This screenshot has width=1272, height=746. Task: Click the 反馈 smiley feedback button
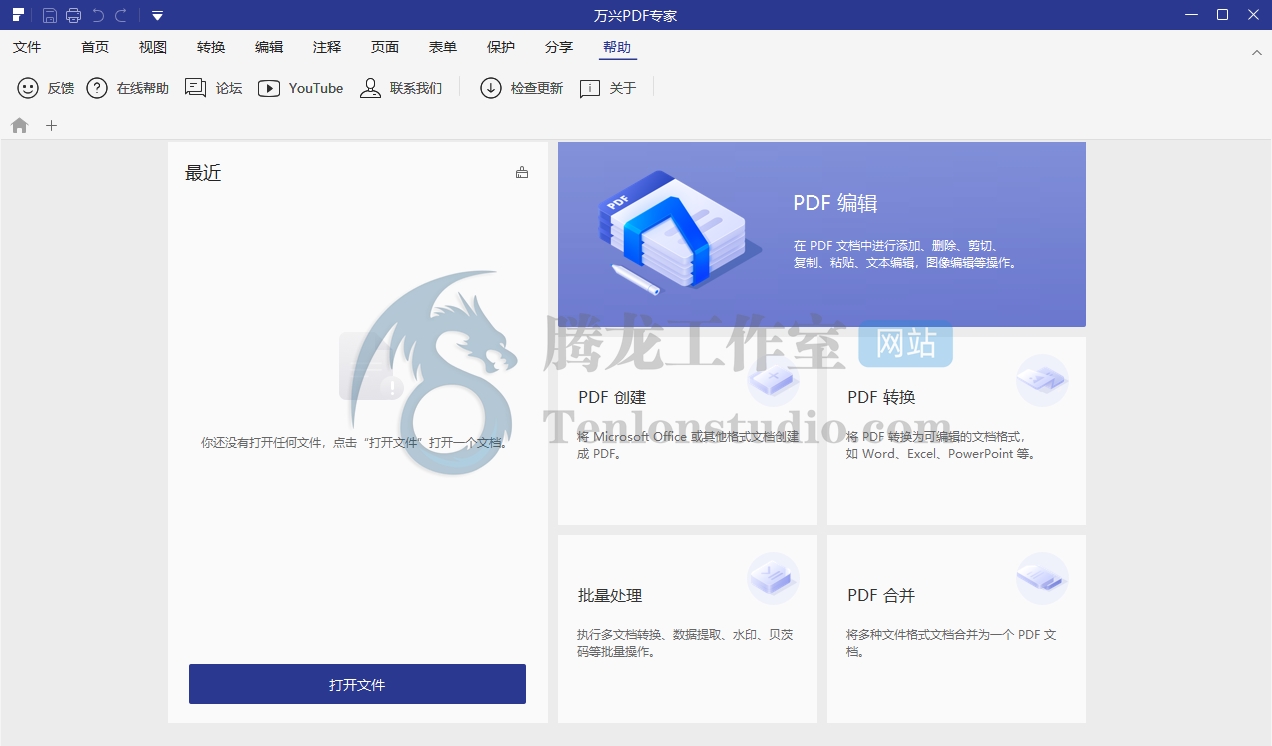(46, 88)
